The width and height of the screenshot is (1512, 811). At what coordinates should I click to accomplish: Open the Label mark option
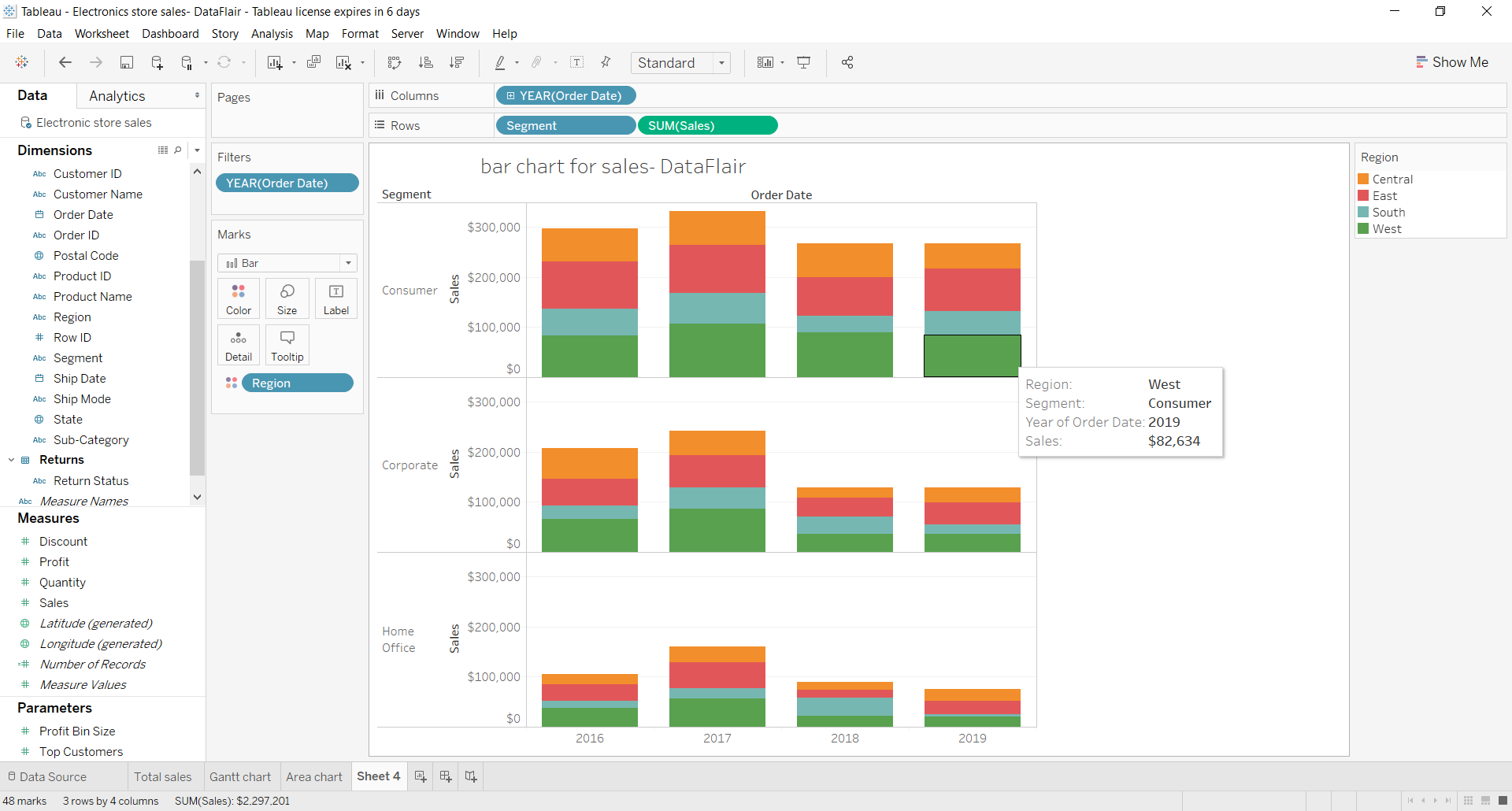[335, 298]
